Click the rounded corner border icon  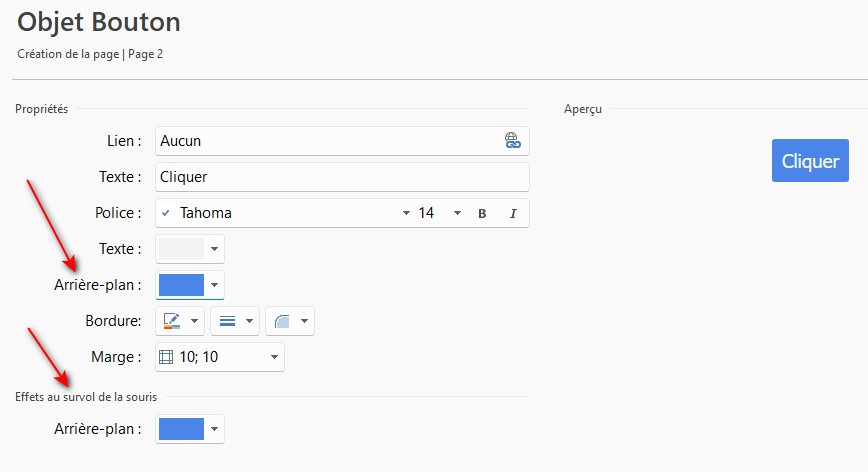point(281,321)
